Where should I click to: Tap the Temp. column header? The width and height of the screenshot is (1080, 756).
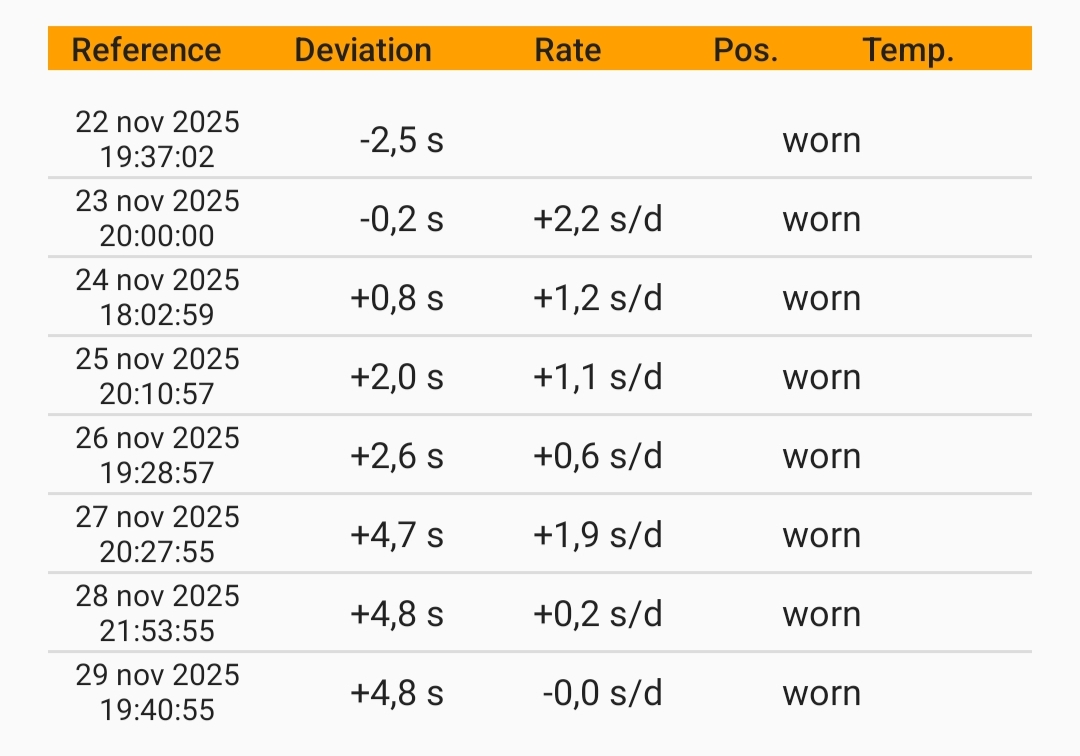[x=908, y=50]
